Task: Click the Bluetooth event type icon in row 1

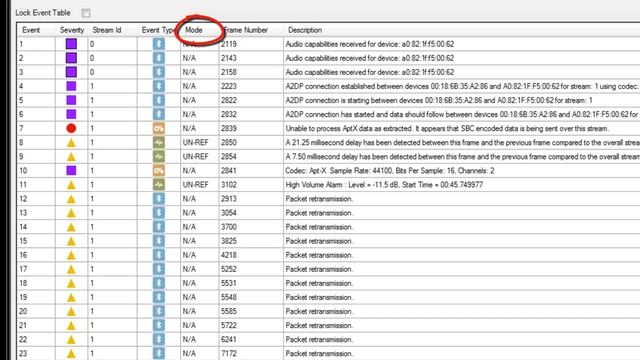Action: [159, 44]
